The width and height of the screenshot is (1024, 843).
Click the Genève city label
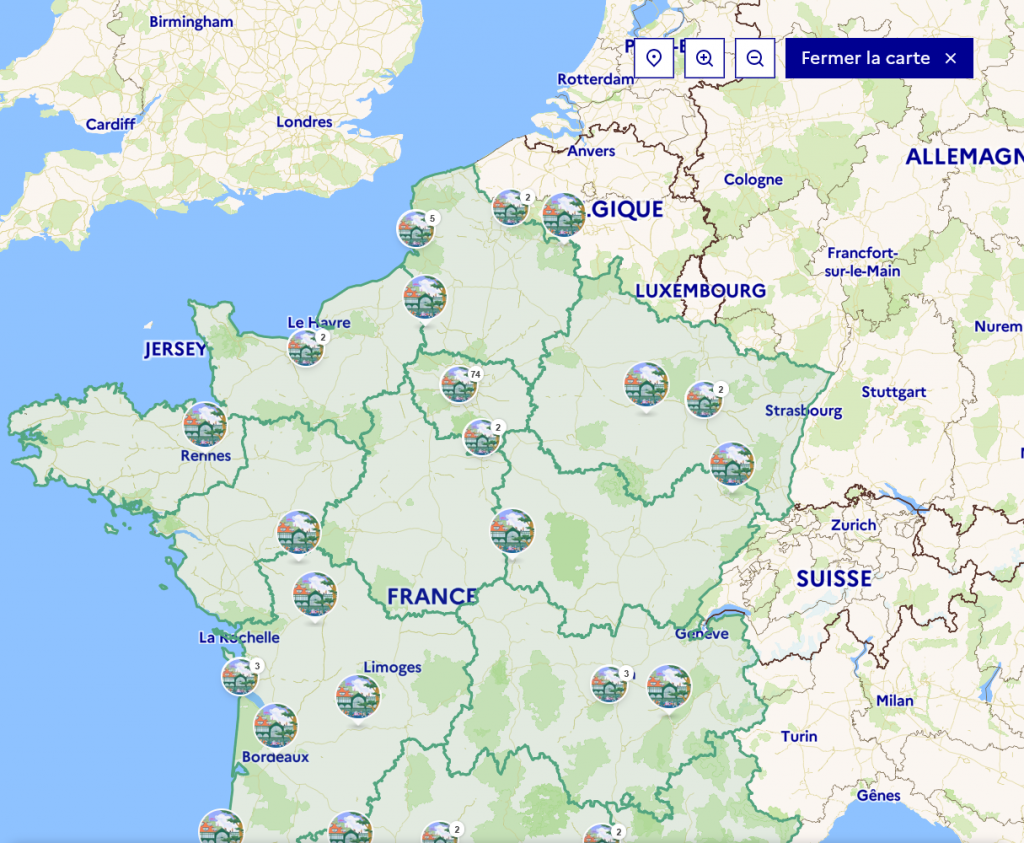[702, 633]
